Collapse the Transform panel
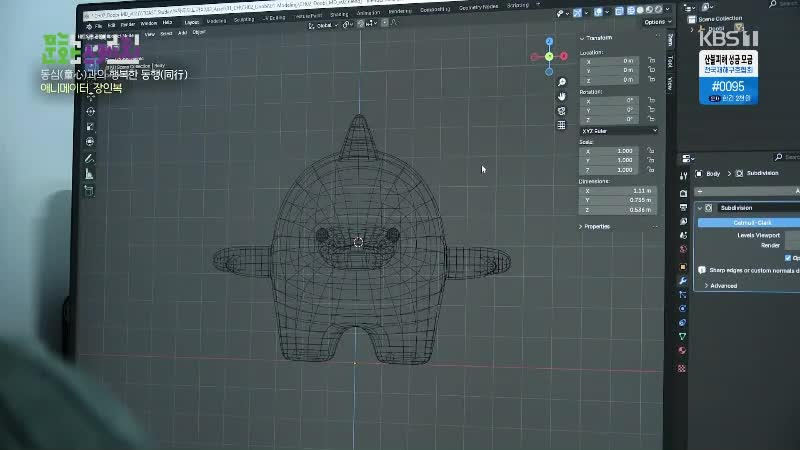Viewport: 800px width, 450px height. point(582,38)
